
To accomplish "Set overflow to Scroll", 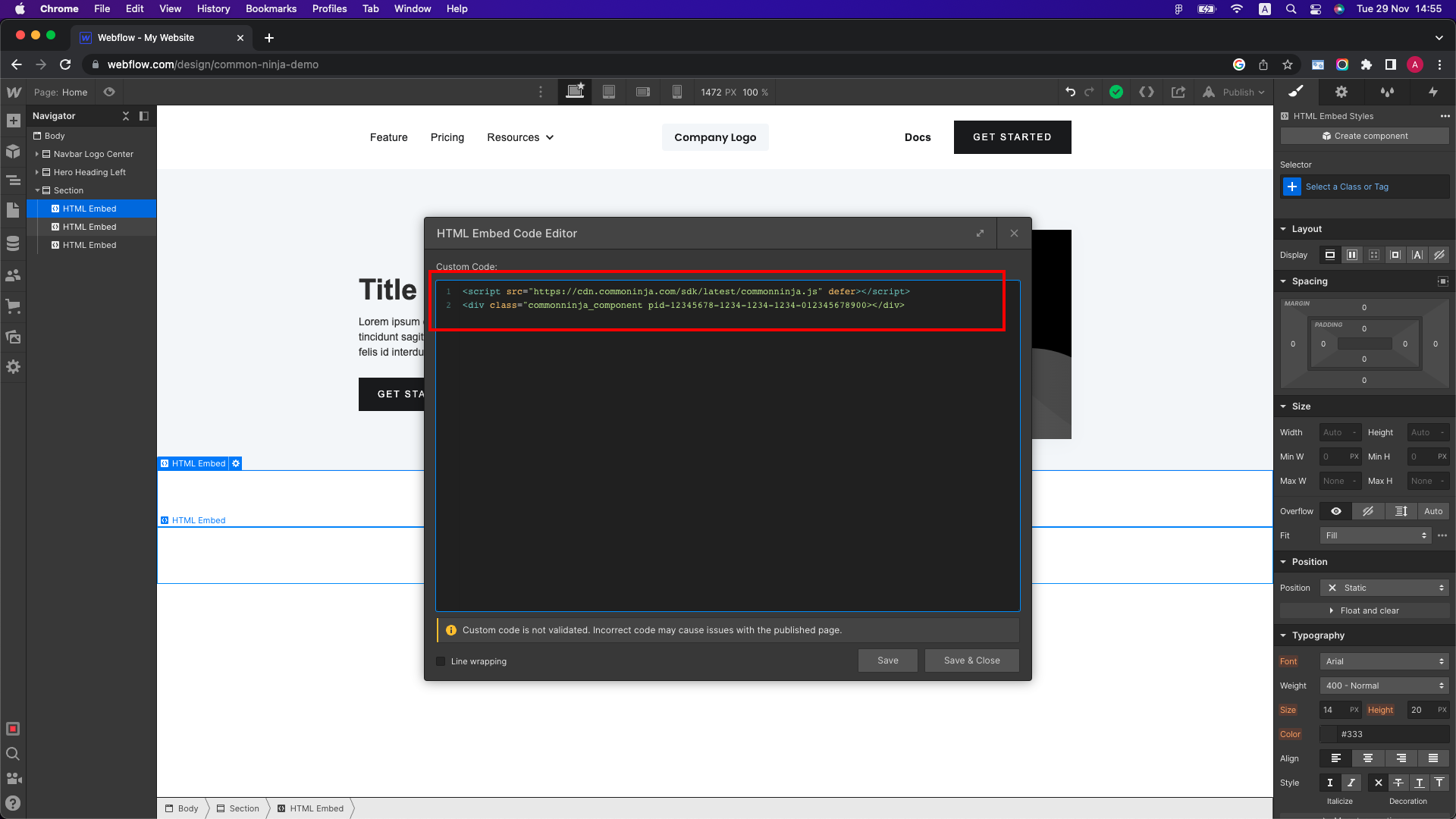I will [1401, 511].
